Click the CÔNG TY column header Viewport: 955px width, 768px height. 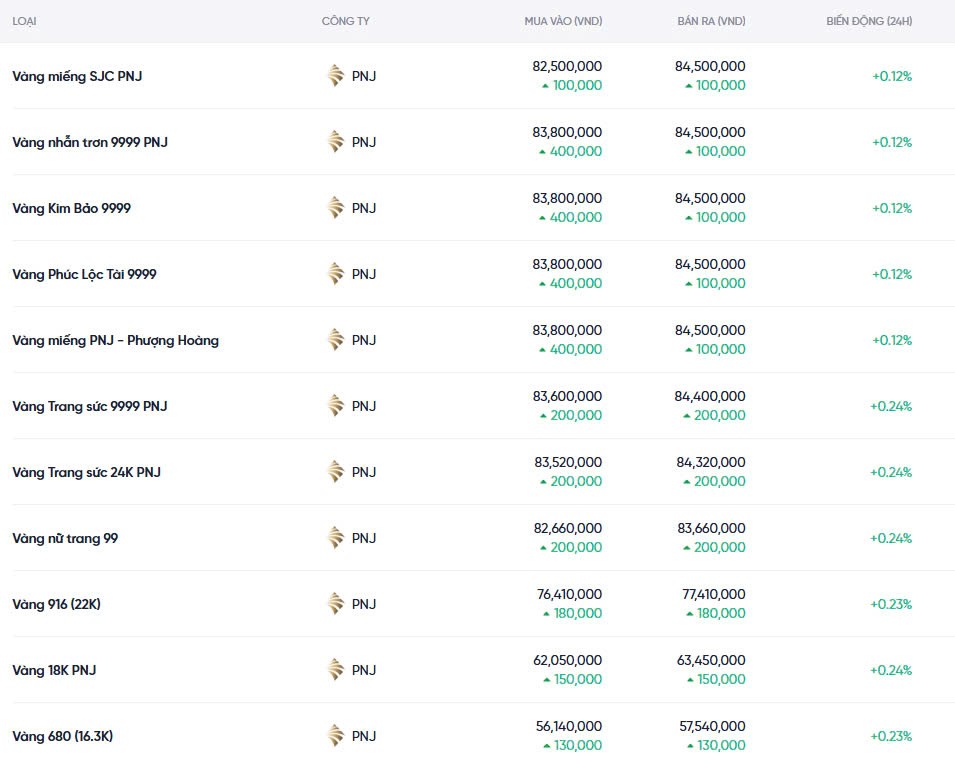345,21
